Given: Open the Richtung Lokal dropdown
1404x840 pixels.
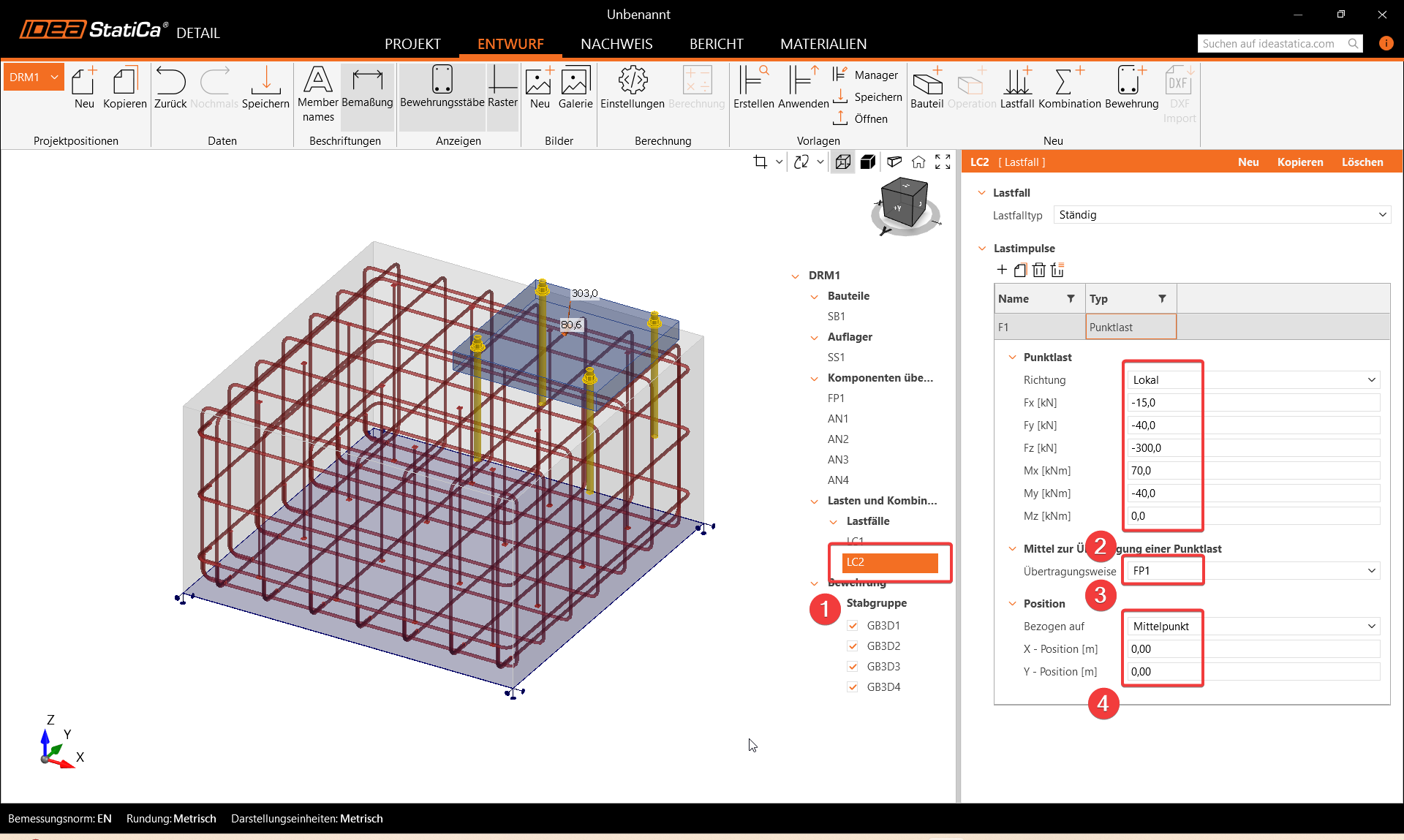Looking at the screenshot, I should tap(1253, 380).
